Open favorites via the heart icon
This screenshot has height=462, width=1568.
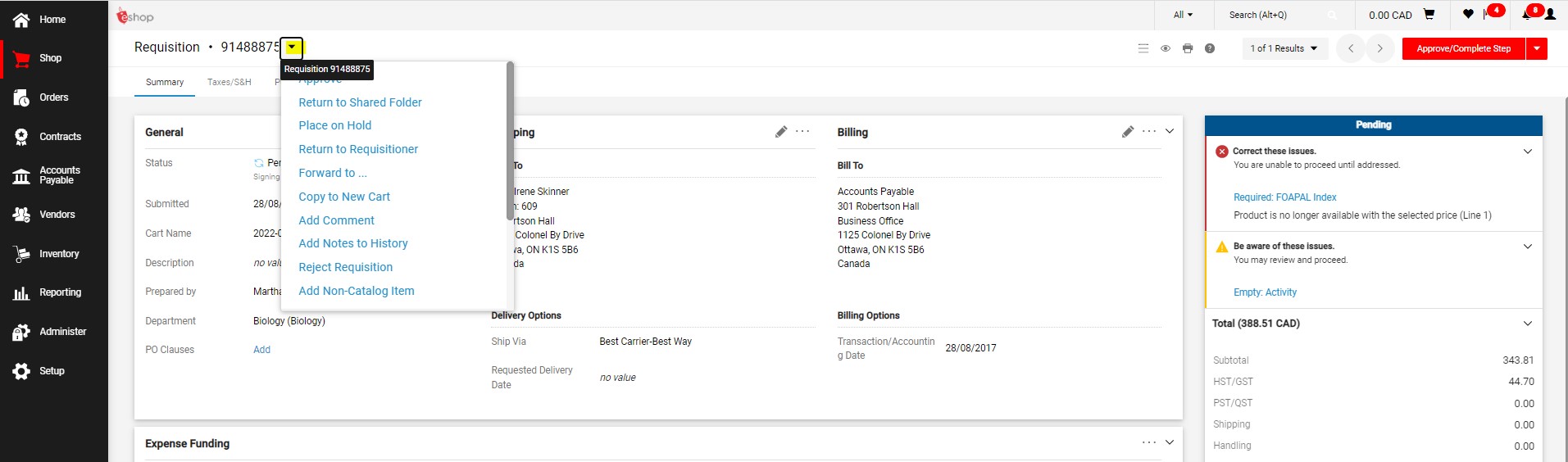pyautogui.click(x=1467, y=15)
